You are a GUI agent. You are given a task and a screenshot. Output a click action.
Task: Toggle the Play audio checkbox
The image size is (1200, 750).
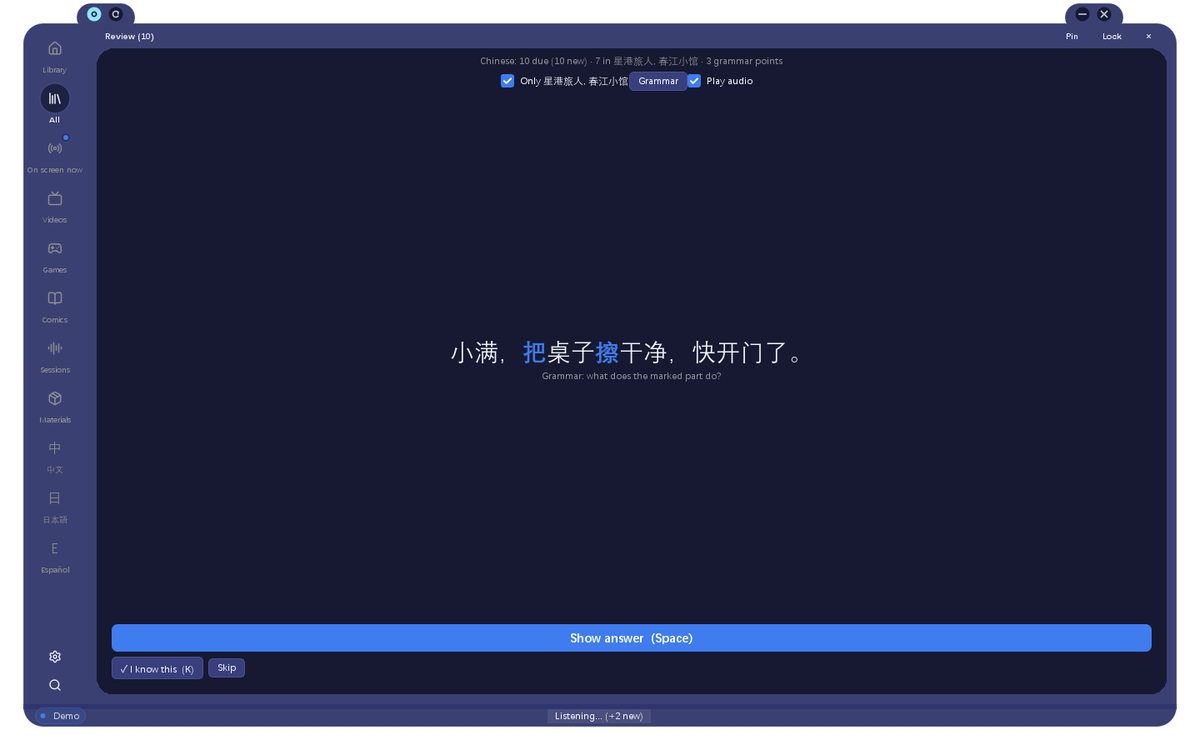[694, 81]
